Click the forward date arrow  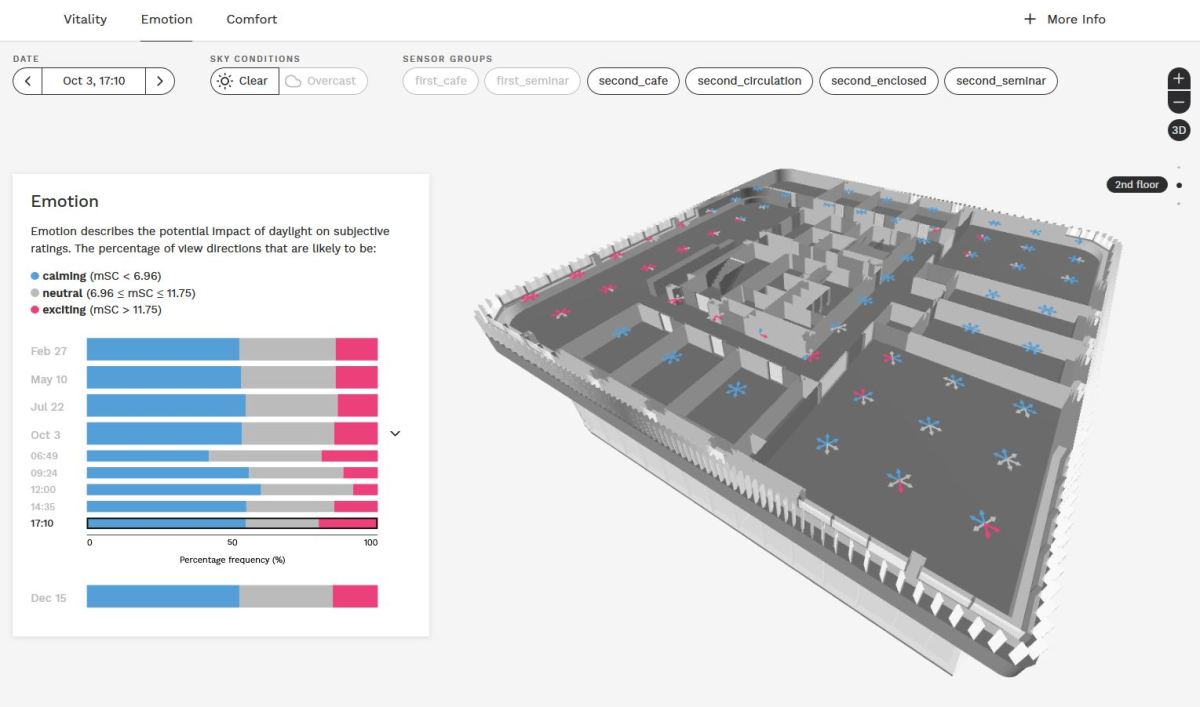point(159,81)
